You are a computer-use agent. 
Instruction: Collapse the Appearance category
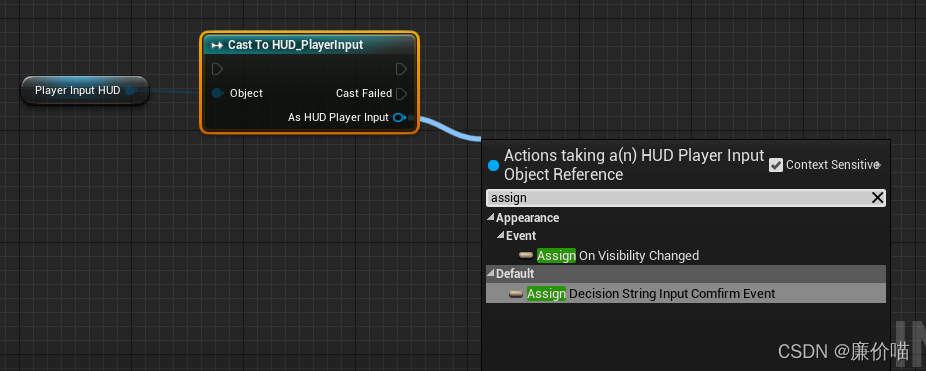[490, 218]
